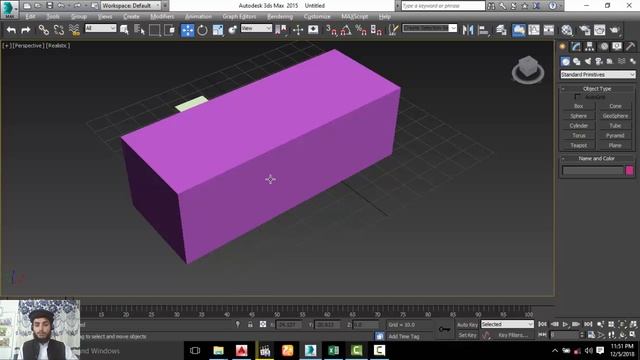The height and width of the screenshot is (360, 640).
Task: Toggle Angle Snap on the toolbar
Action: 346,30
